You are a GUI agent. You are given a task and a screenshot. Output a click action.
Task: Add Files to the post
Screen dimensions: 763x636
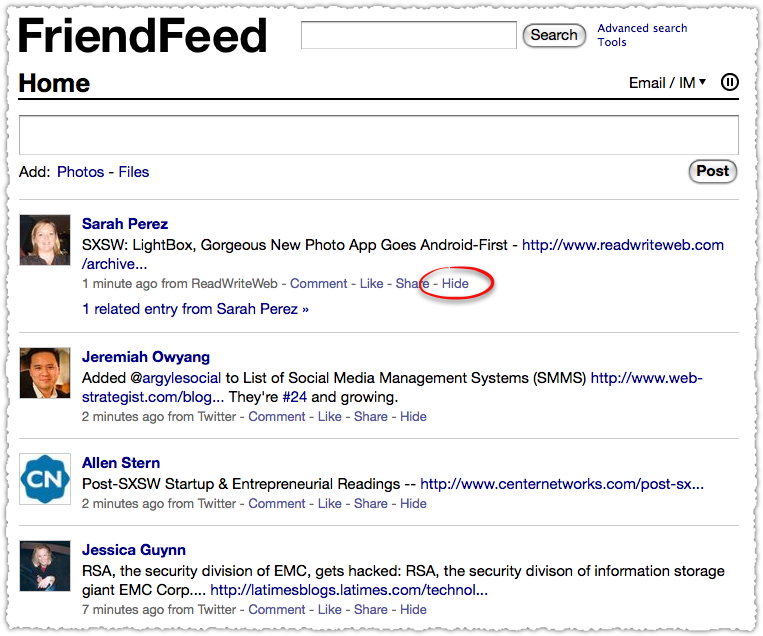[134, 172]
